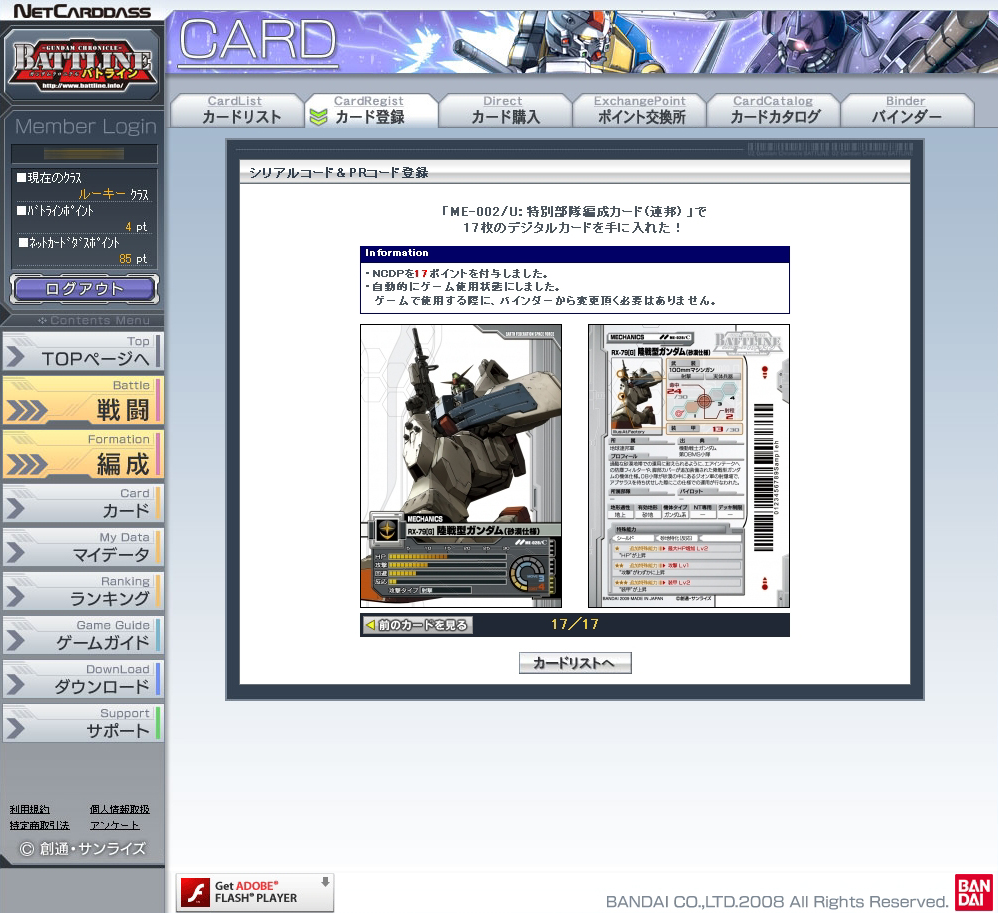Open the CardList tab
This screenshot has height=913, width=998.
pos(237,110)
